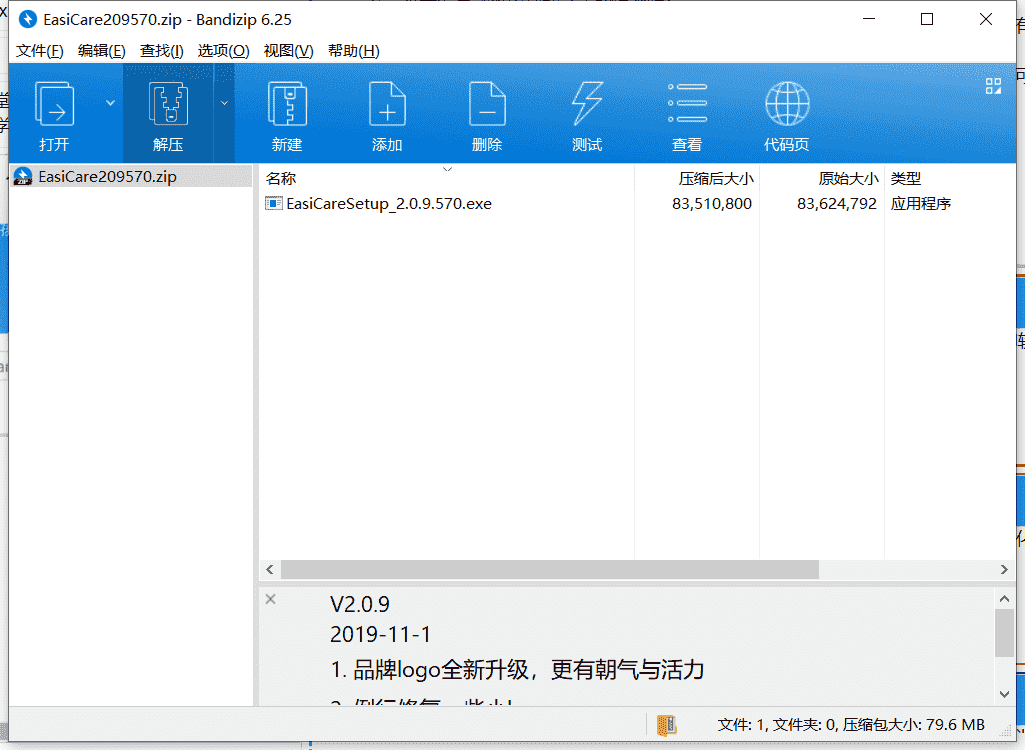Sort by the 名称 column header

281,179
